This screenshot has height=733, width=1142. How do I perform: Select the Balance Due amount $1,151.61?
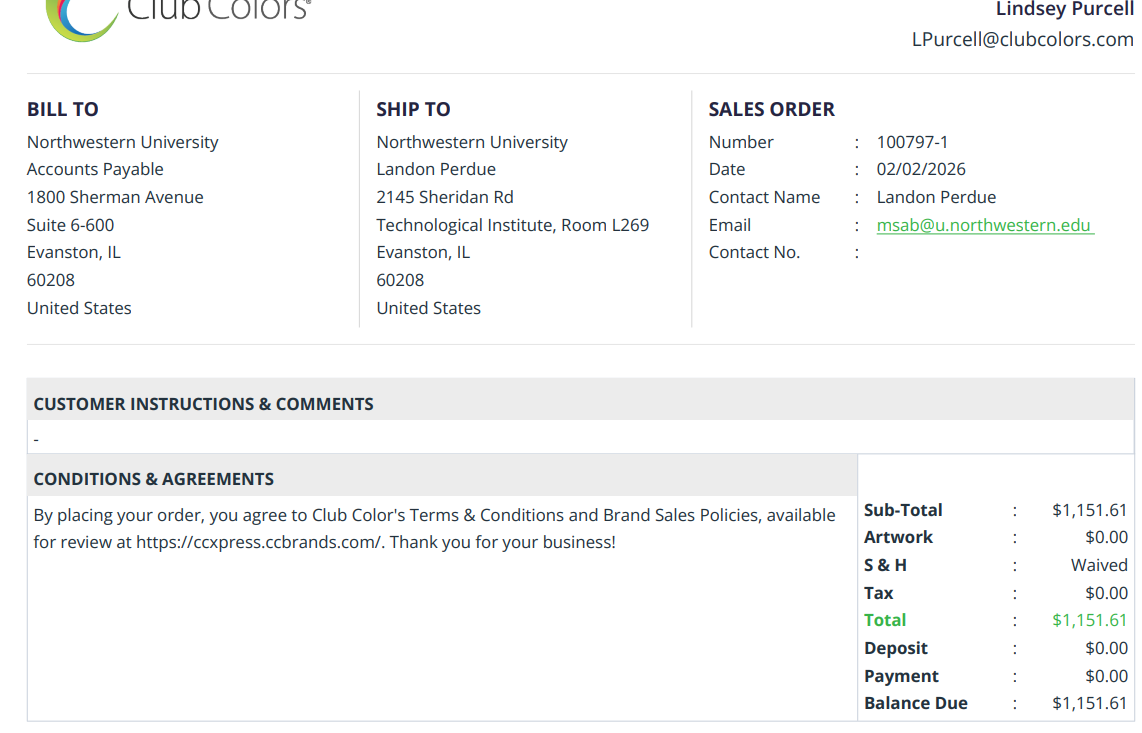click(1090, 703)
